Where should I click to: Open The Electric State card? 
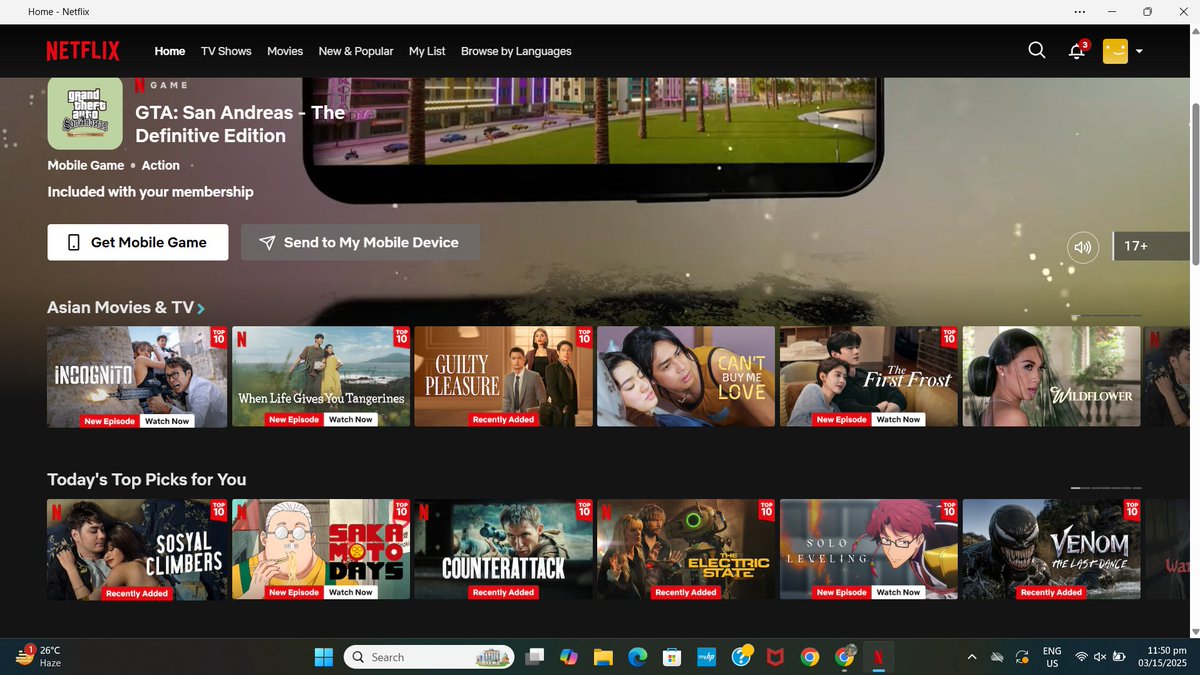tap(686, 550)
